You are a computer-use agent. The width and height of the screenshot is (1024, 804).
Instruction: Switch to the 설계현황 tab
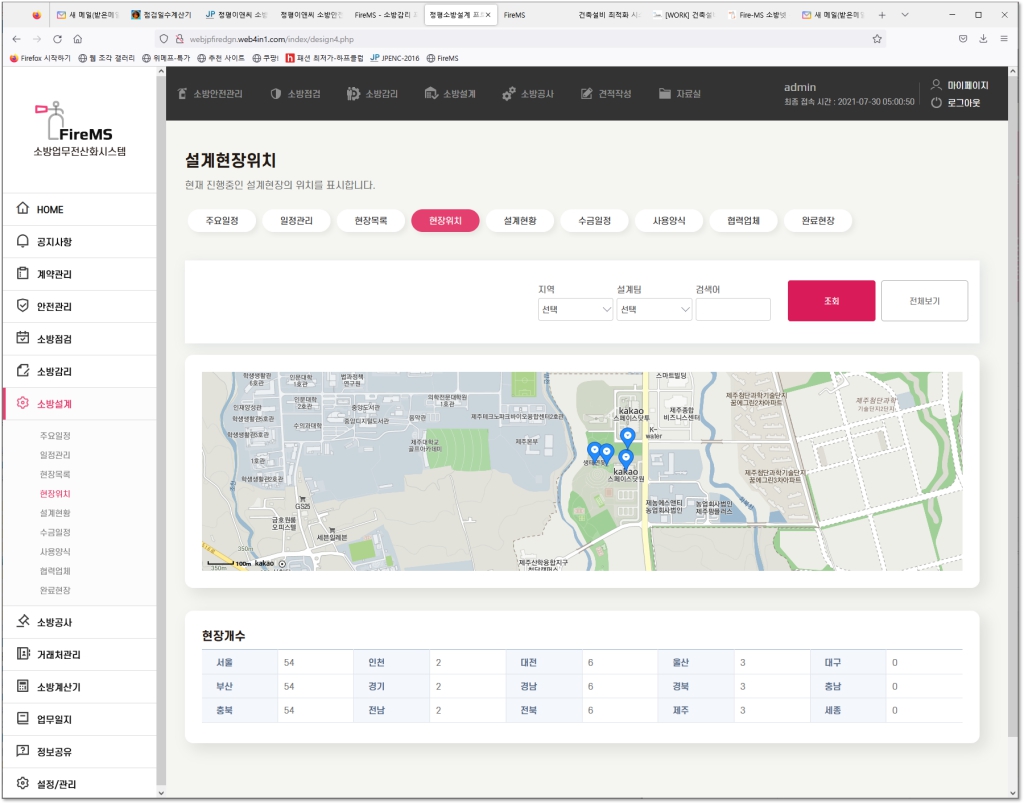coord(520,221)
